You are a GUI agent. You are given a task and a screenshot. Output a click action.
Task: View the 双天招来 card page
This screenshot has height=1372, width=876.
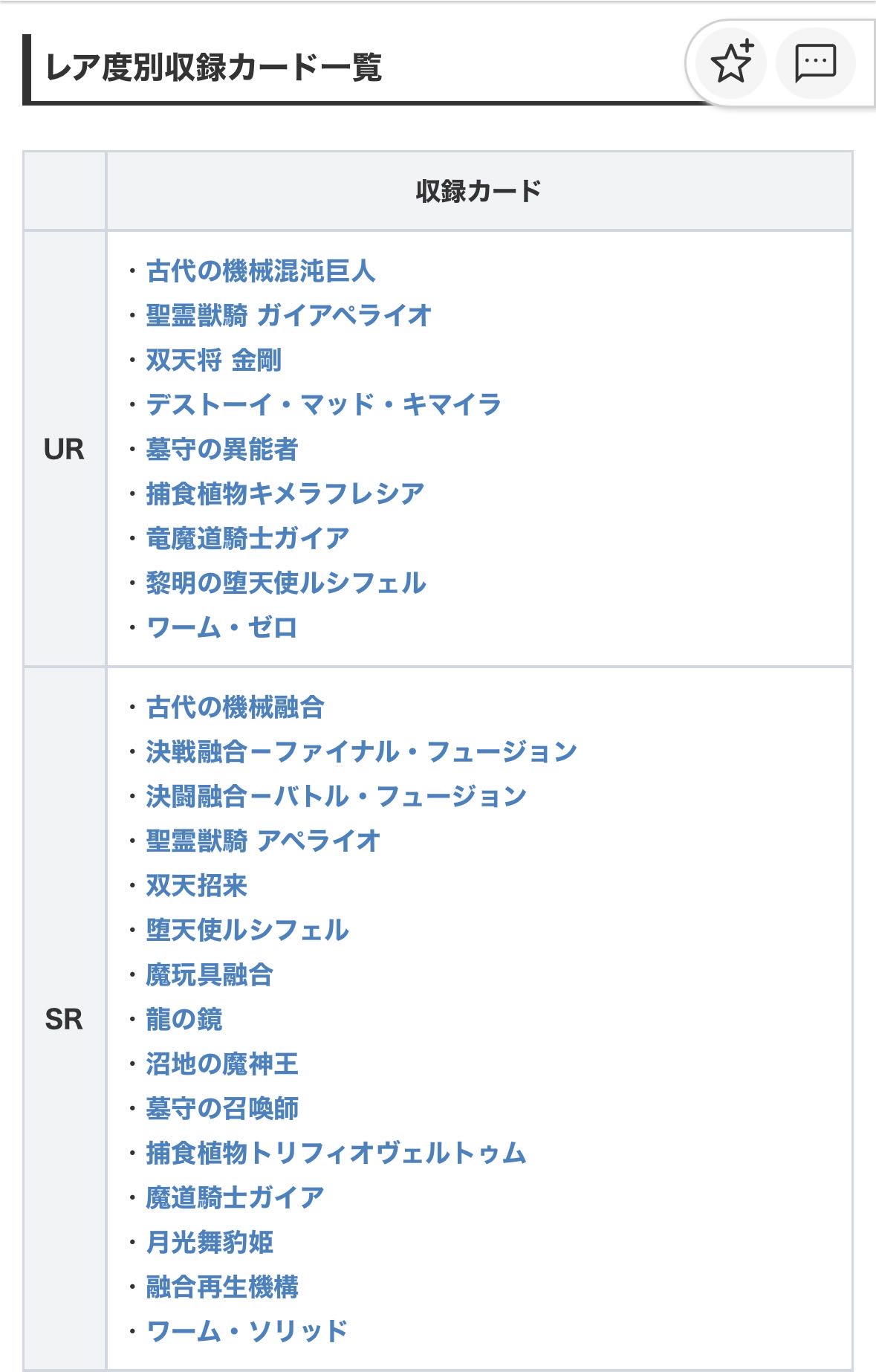(197, 885)
